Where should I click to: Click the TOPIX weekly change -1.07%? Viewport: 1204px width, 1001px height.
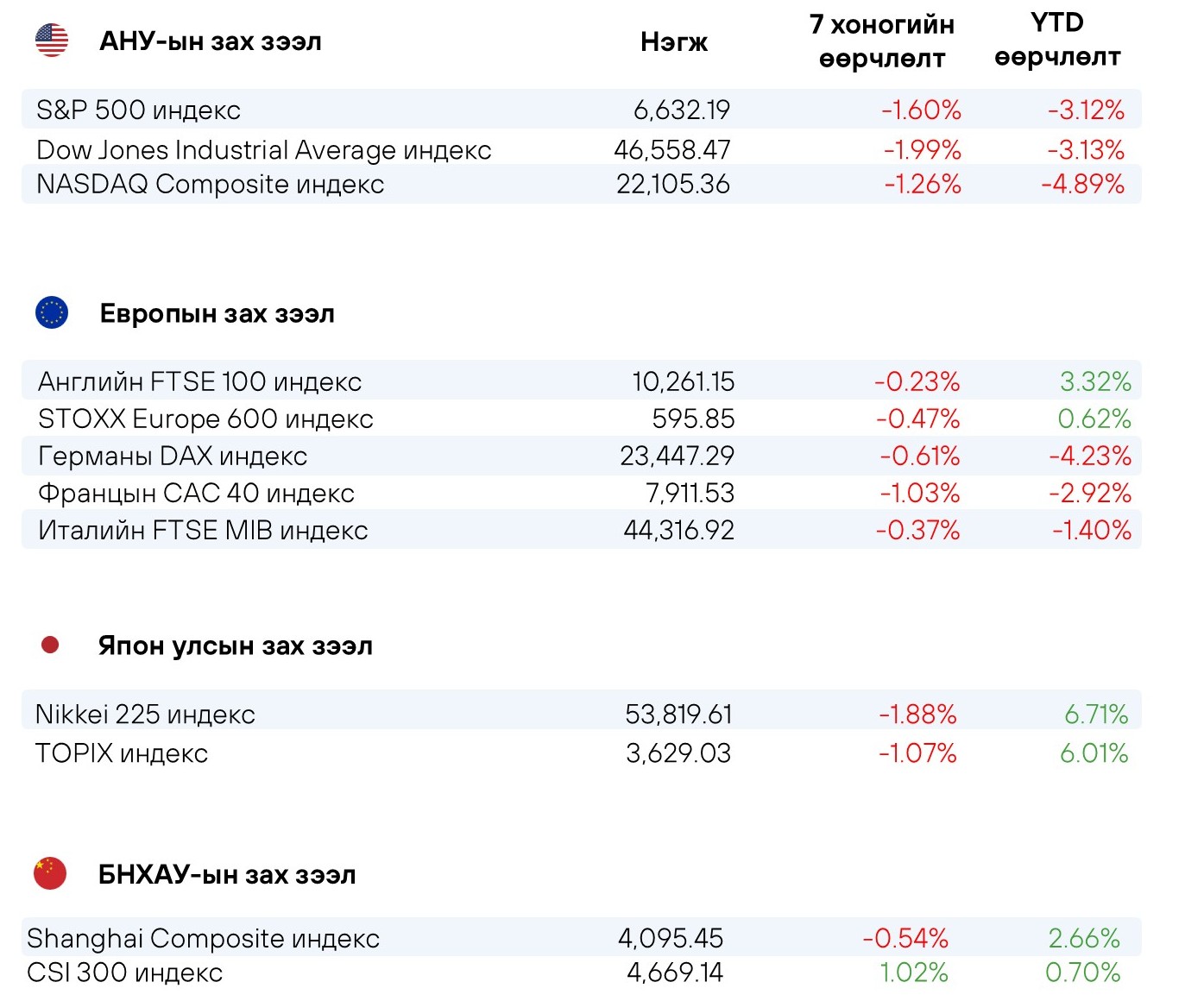(917, 753)
